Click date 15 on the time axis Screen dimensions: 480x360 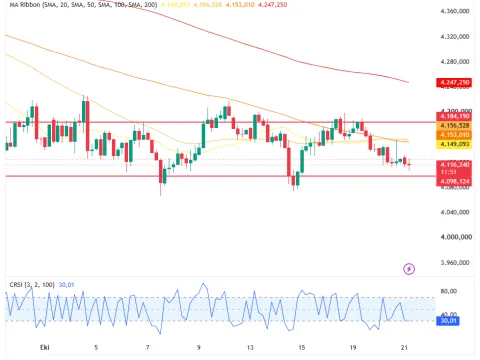pos(301,347)
